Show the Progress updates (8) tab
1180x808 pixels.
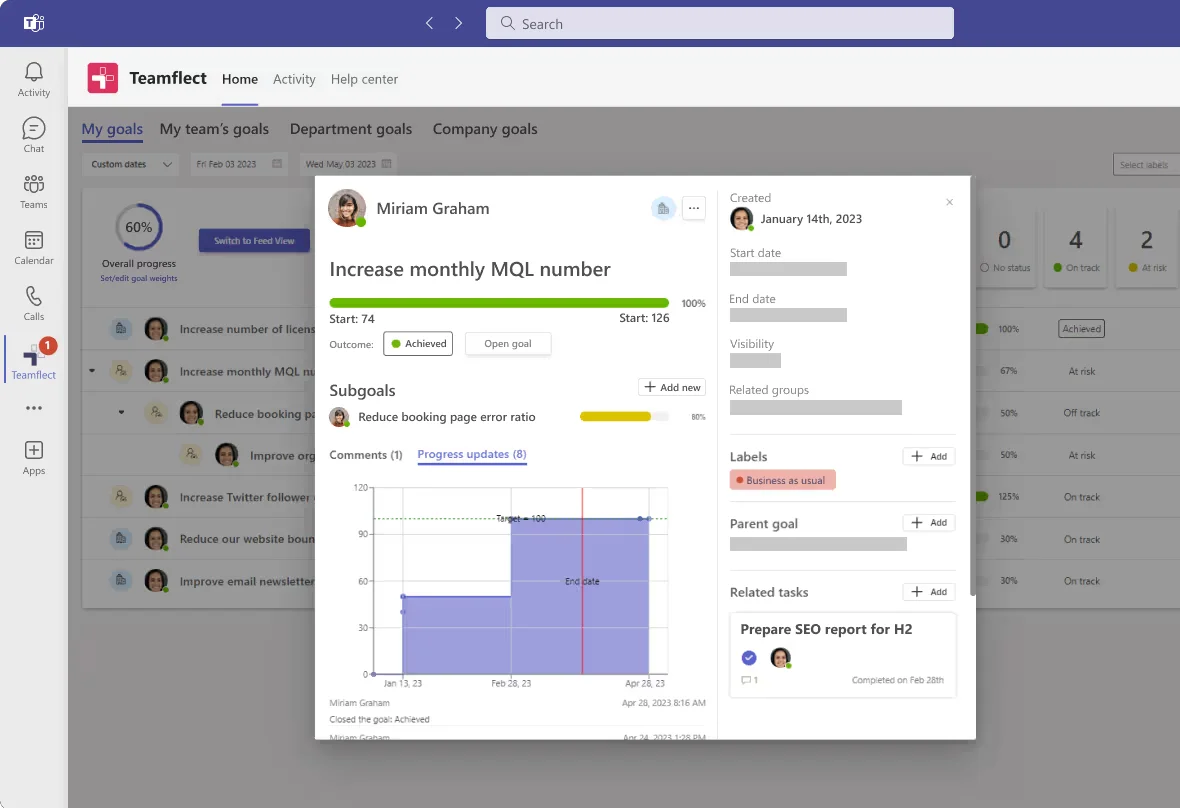click(472, 454)
